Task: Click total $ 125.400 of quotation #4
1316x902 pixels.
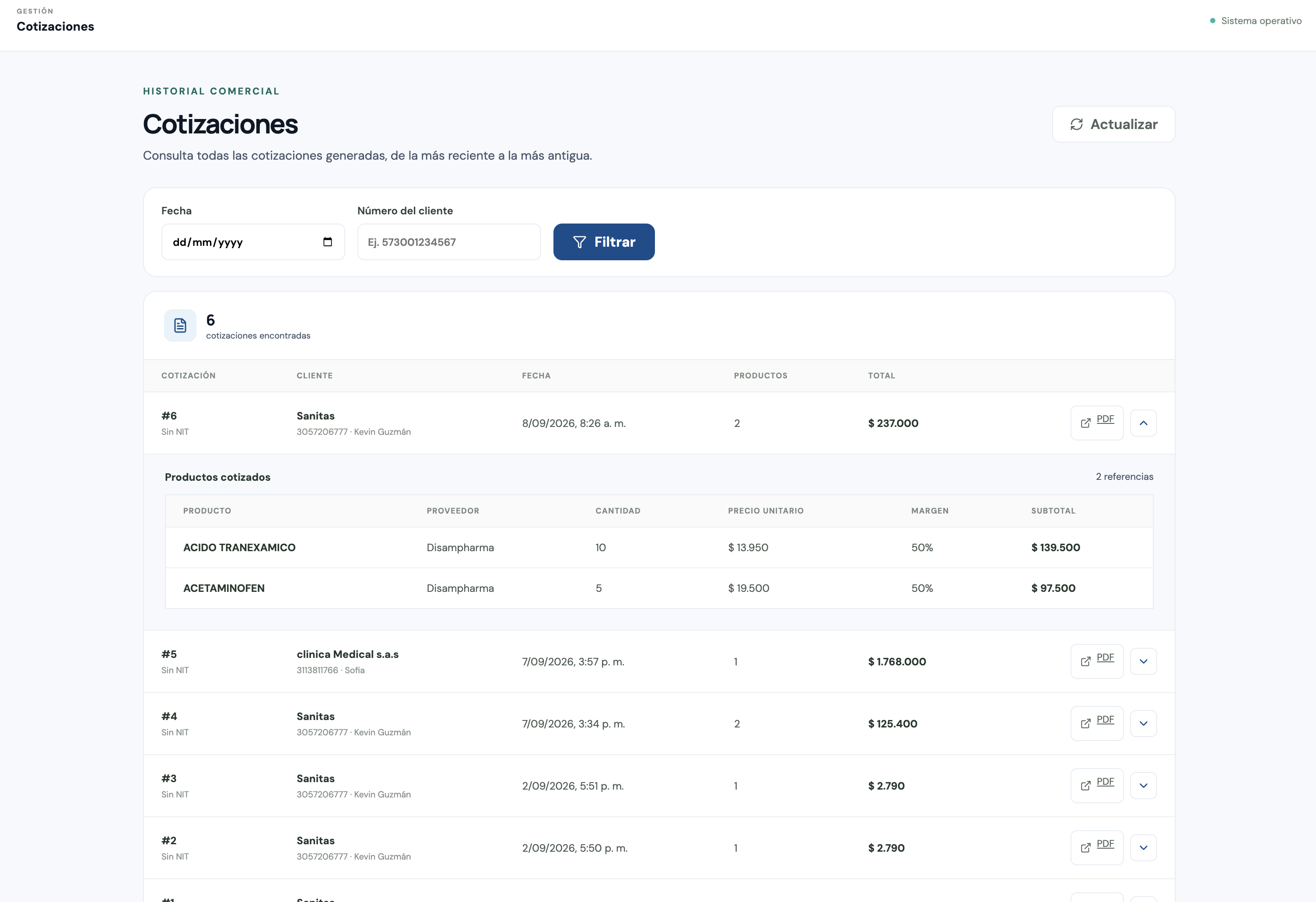Action: [x=892, y=724]
